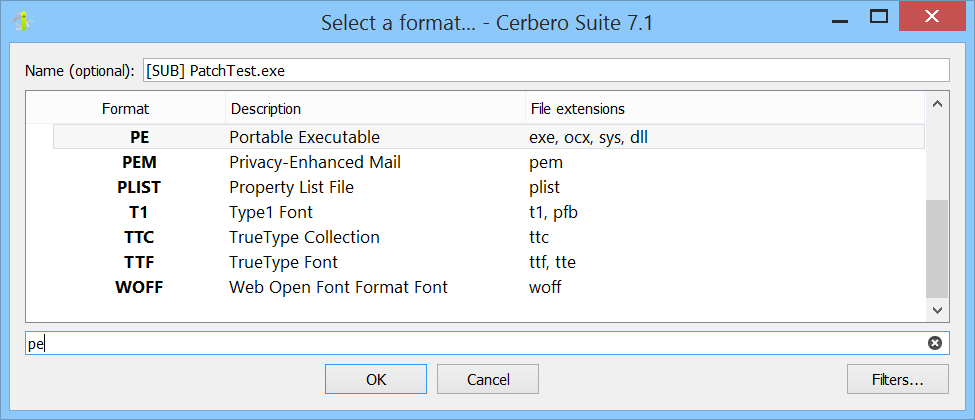The height and width of the screenshot is (420, 975).
Task: Click the format list scrollbar thumb
Action: (937, 249)
